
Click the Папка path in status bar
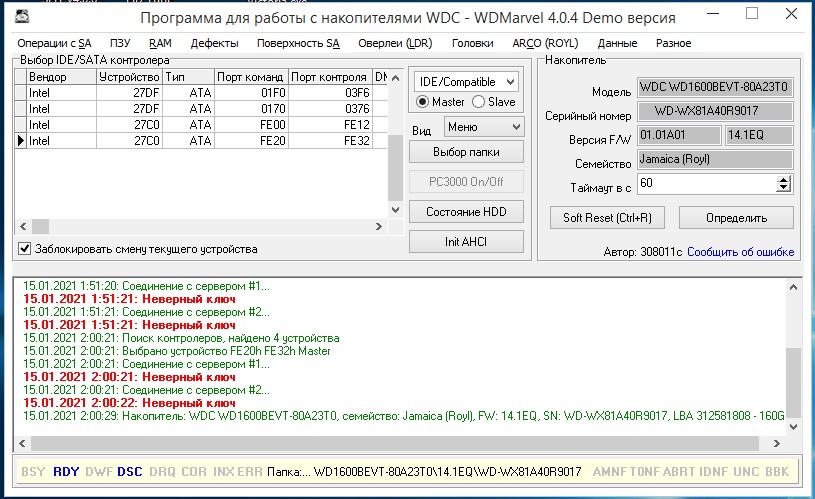pos(424,471)
